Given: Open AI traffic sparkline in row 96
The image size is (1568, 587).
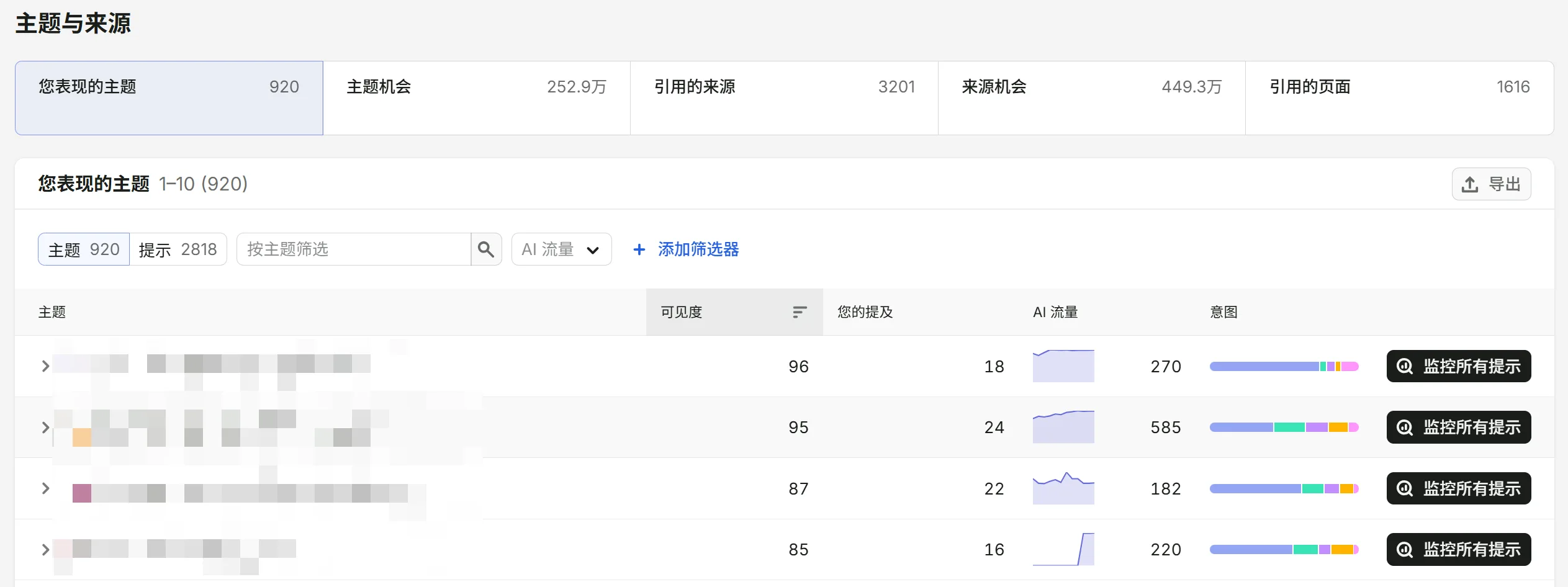Looking at the screenshot, I should tap(1063, 366).
